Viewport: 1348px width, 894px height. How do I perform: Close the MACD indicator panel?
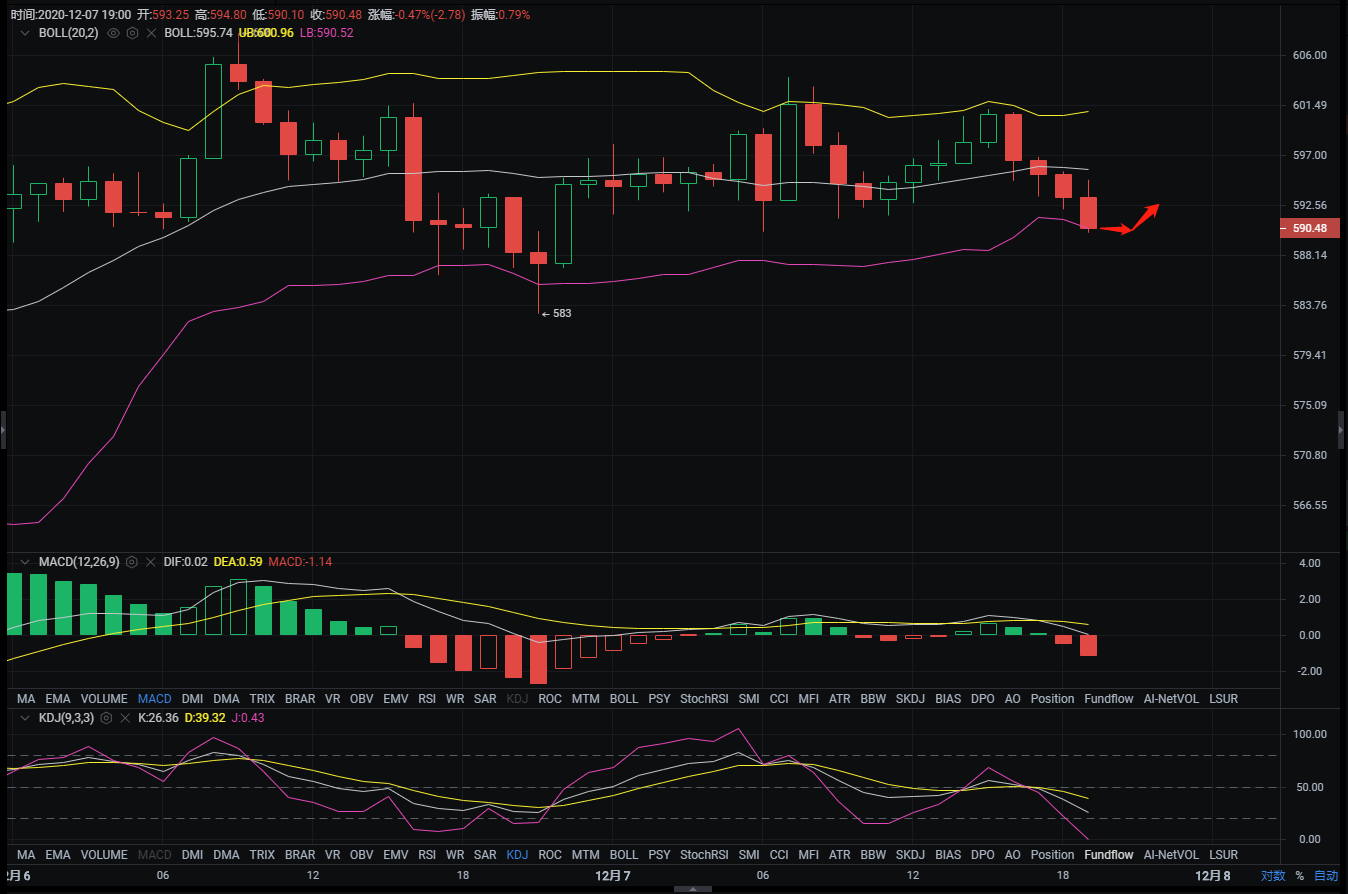point(149,562)
